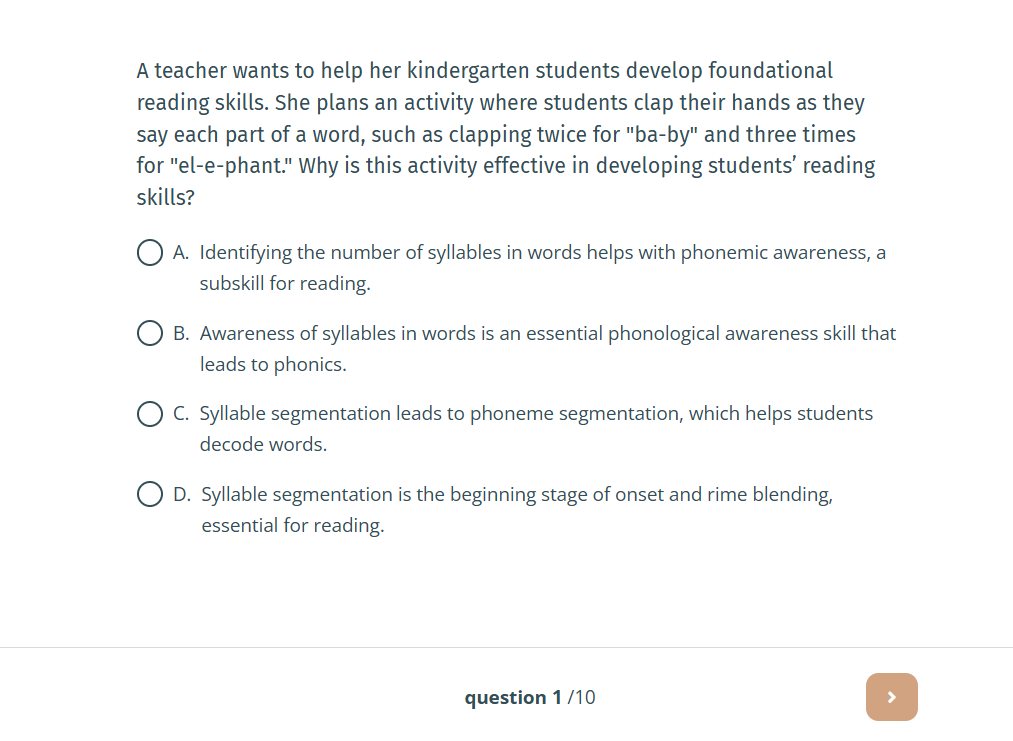The height and width of the screenshot is (741, 1013).
Task: Click the kindergarten teacher question paragraph
Action: pos(506,134)
